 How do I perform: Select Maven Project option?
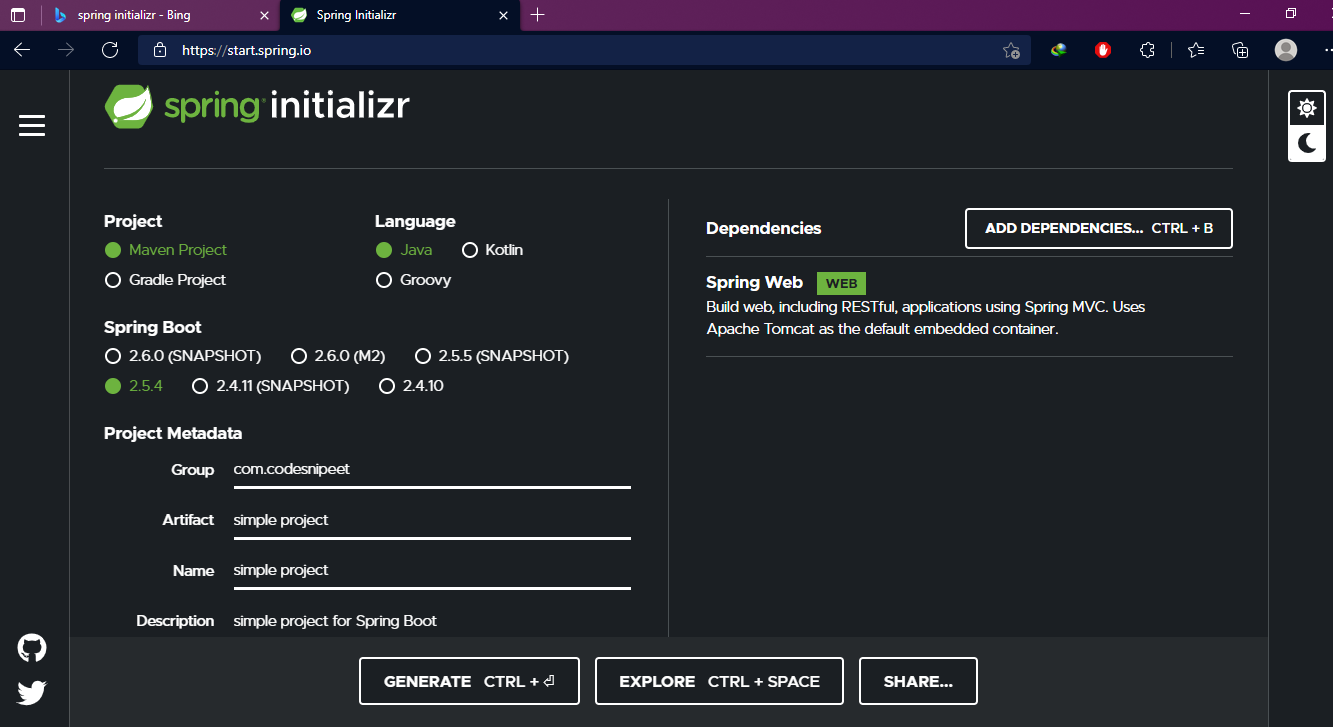(166, 250)
